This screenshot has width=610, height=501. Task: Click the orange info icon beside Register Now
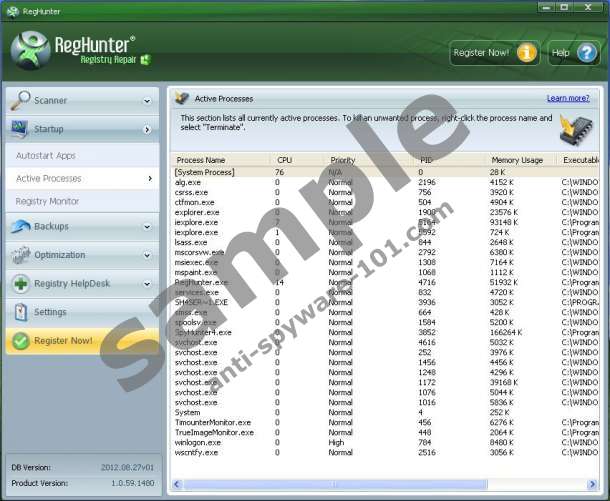[527, 52]
